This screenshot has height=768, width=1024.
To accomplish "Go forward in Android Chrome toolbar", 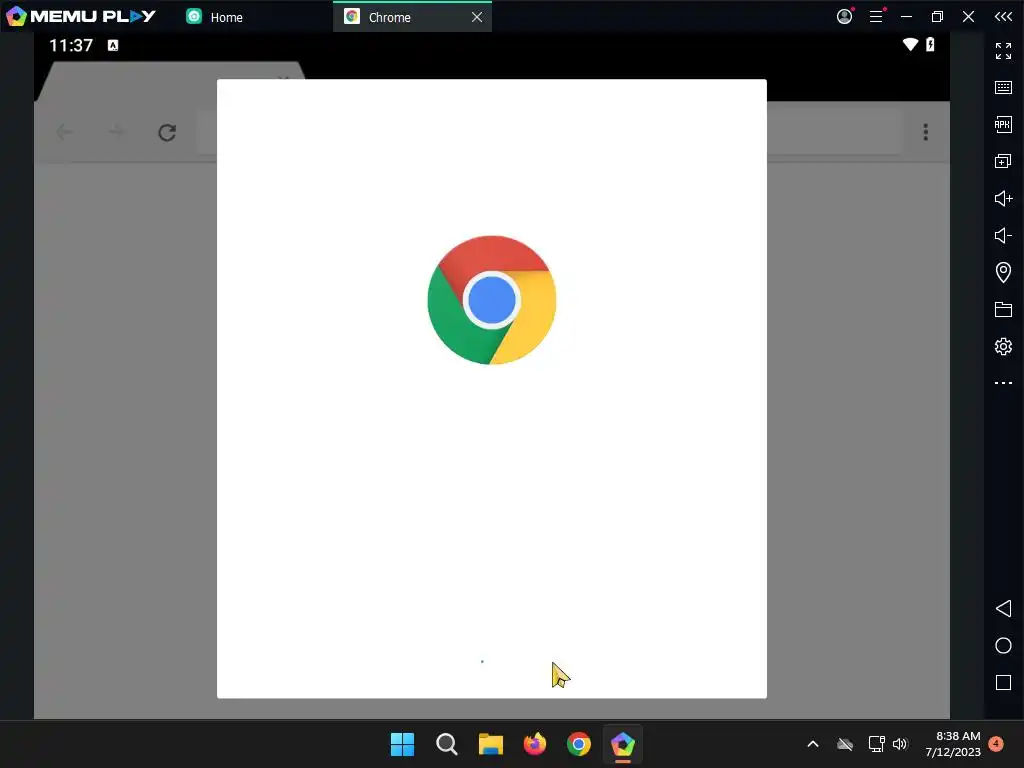I will coord(116,133).
